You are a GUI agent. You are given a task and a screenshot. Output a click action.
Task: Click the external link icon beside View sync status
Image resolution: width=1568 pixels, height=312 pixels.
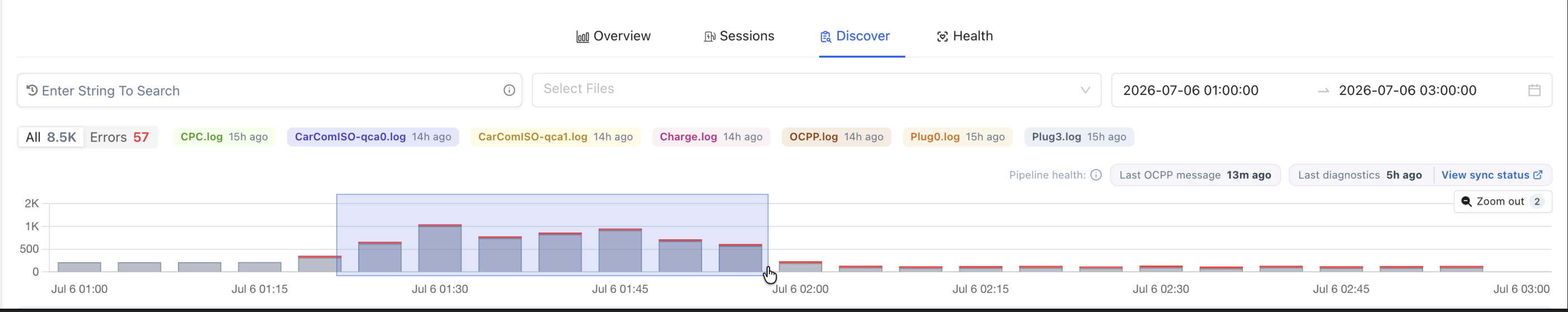1538,174
